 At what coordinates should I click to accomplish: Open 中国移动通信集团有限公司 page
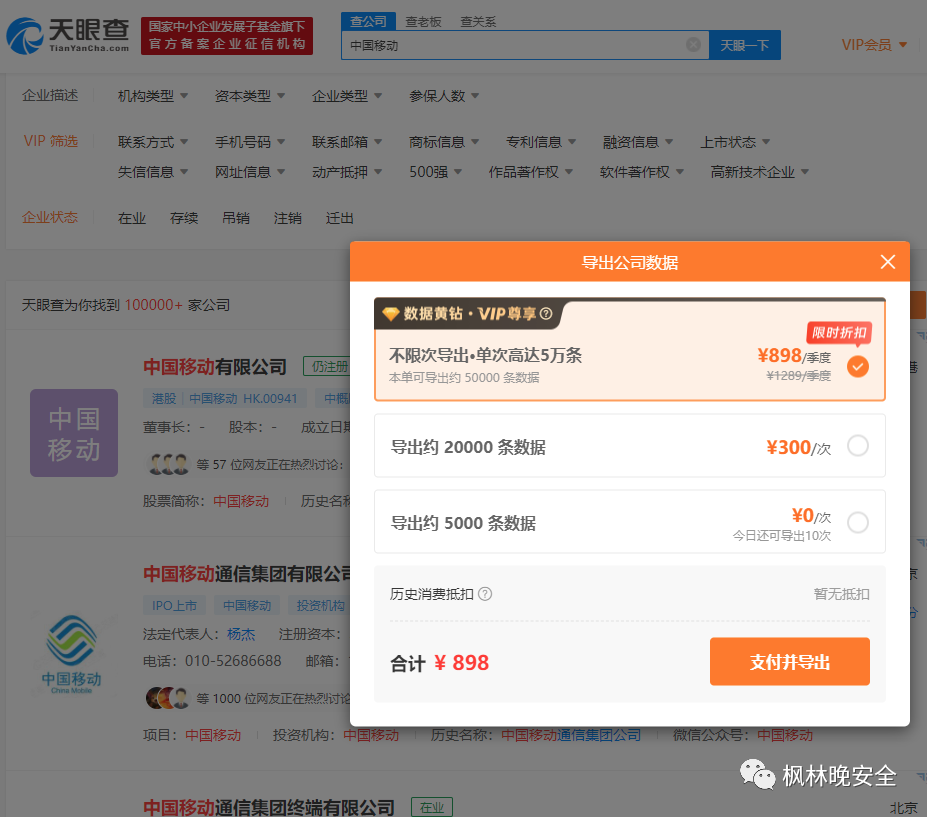(247, 573)
